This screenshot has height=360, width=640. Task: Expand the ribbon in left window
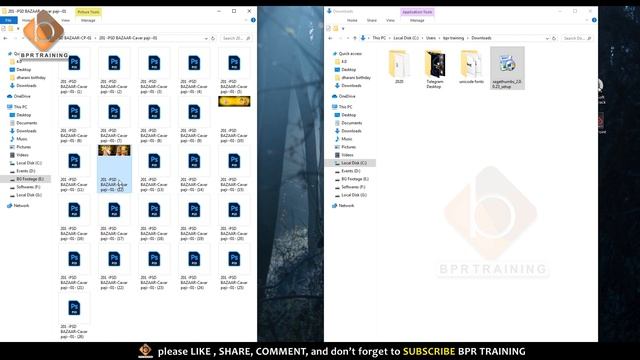point(246,20)
